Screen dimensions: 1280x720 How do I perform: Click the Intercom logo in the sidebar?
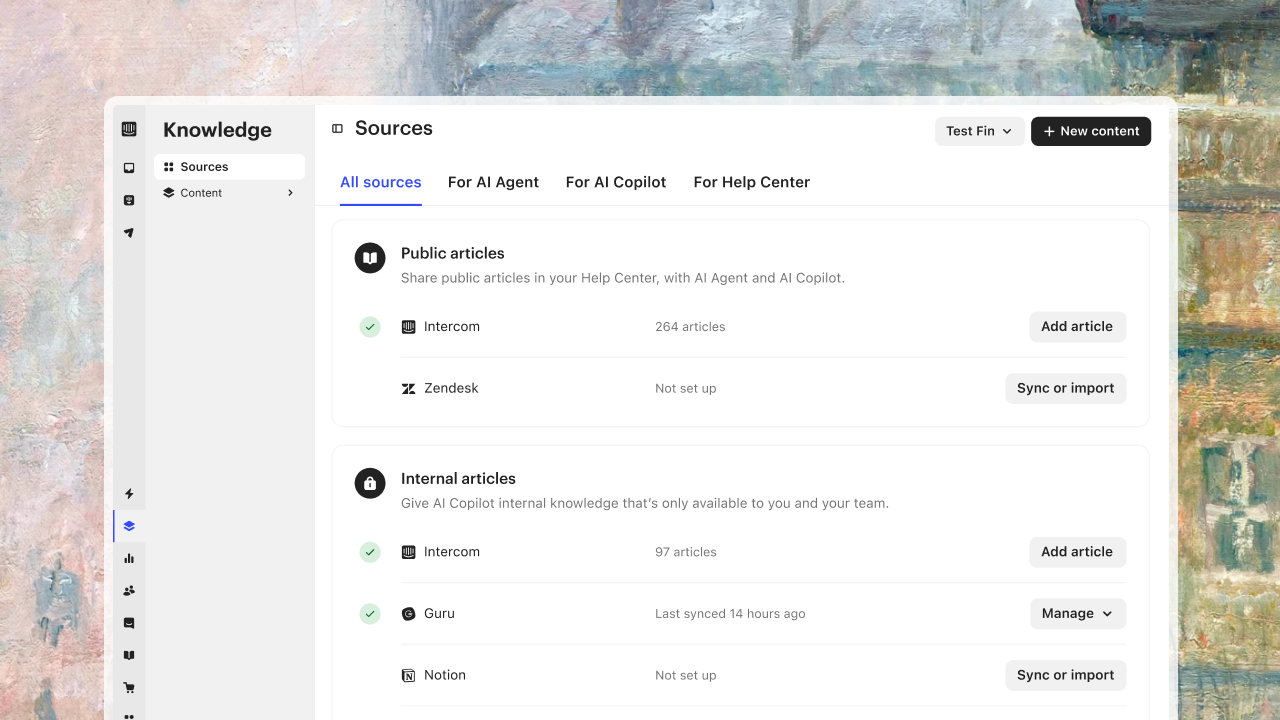click(x=129, y=129)
